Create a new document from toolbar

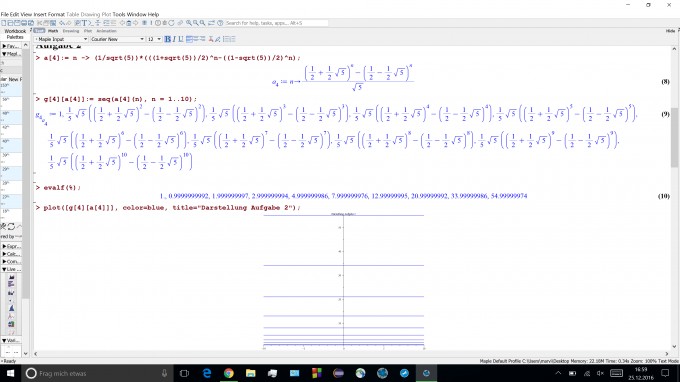pos(3,23)
